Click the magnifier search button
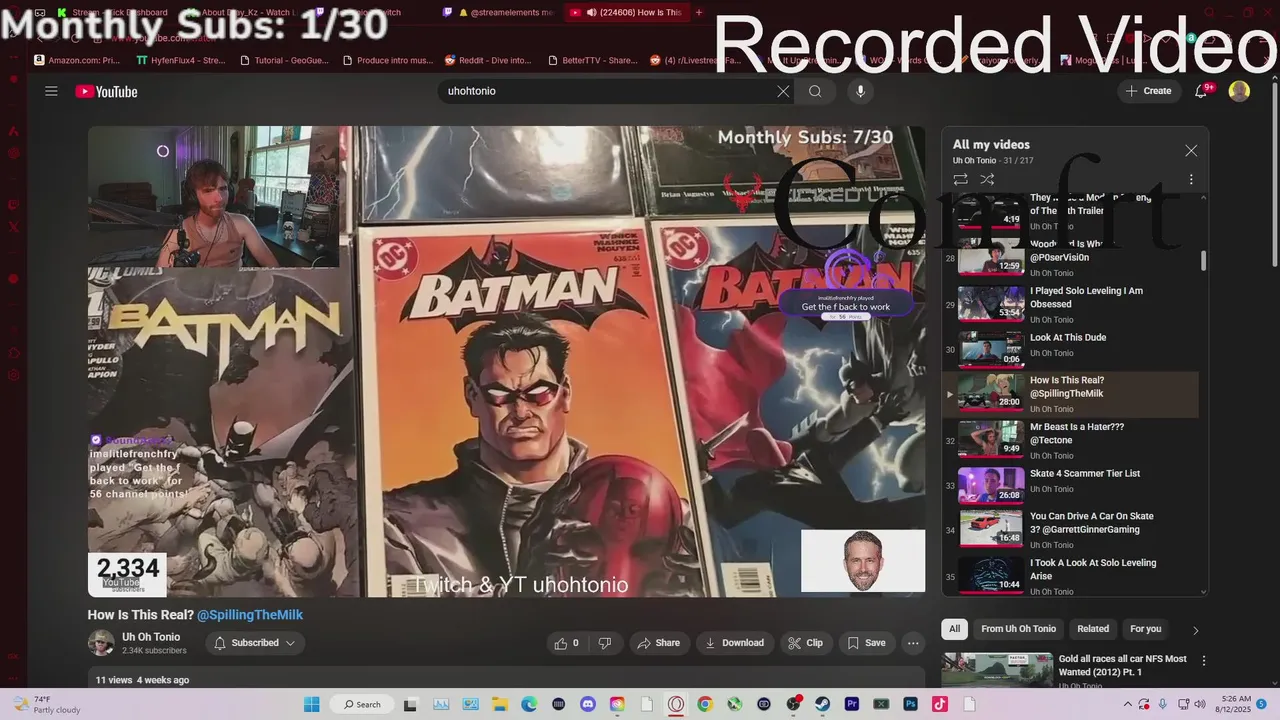 pyautogui.click(x=815, y=91)
